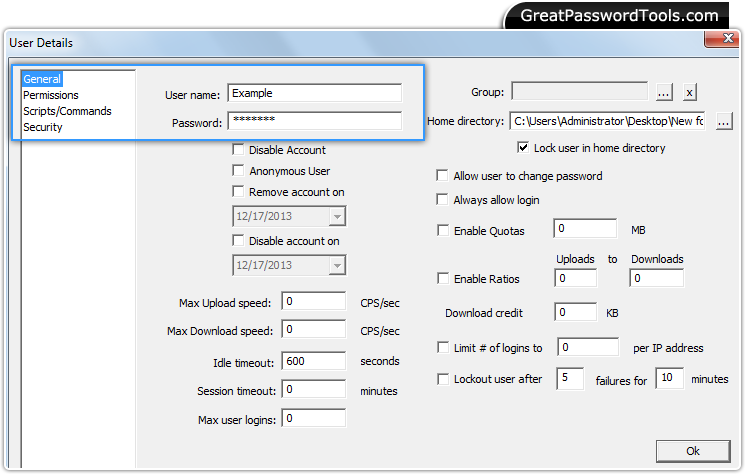The image size is (745, 474).
Task: Enable Lockout user after checkbox
Action: [443, 379]
